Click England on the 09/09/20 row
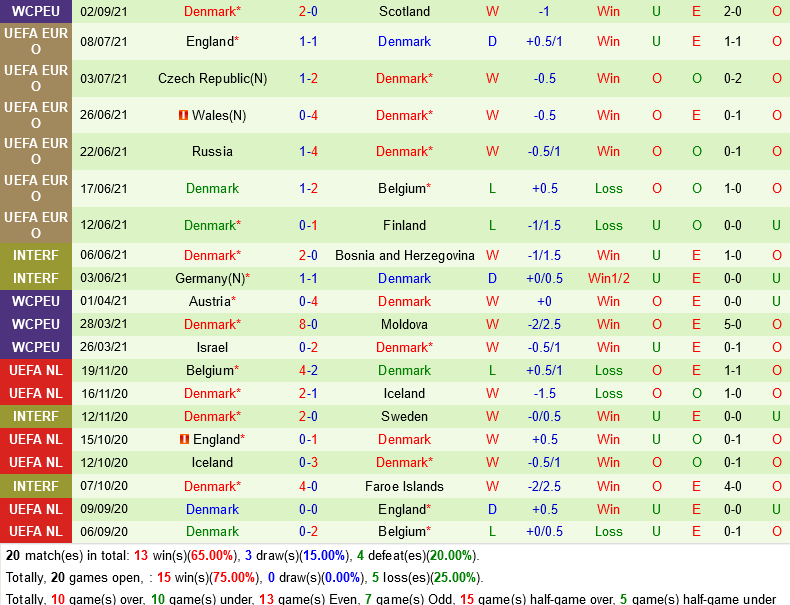 tap(404, 509)
